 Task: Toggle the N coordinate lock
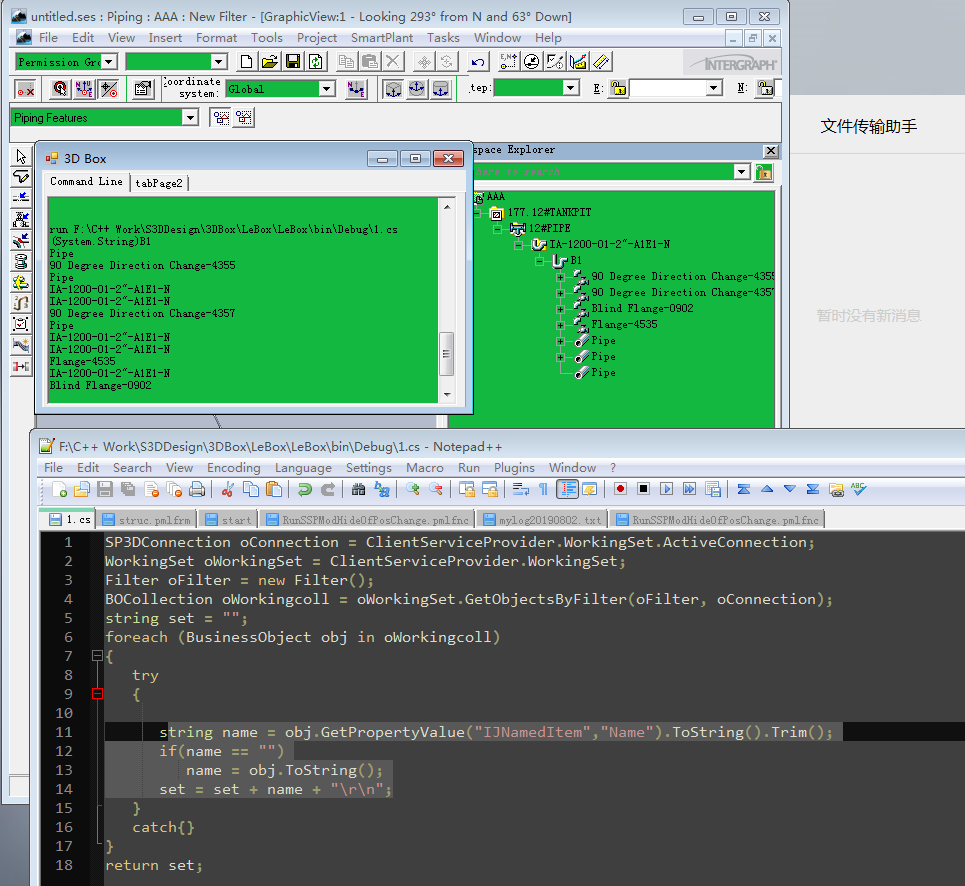tap(766, 89)
